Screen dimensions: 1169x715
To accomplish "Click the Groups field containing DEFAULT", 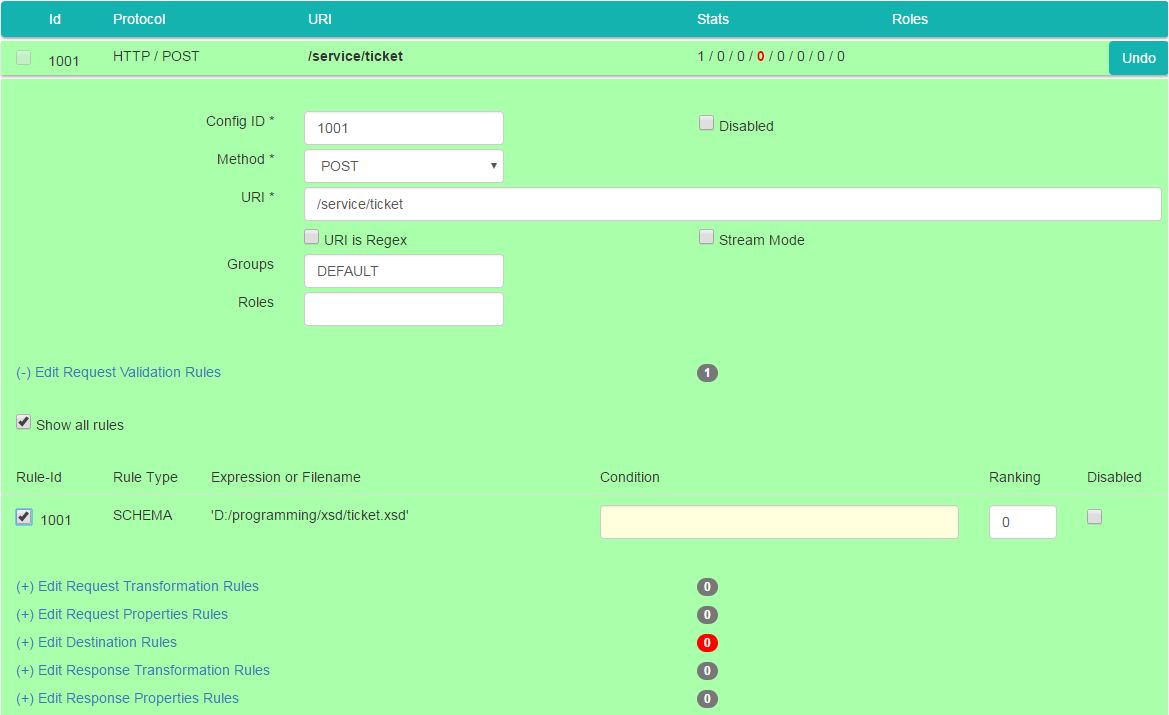I will pos(403,271).
